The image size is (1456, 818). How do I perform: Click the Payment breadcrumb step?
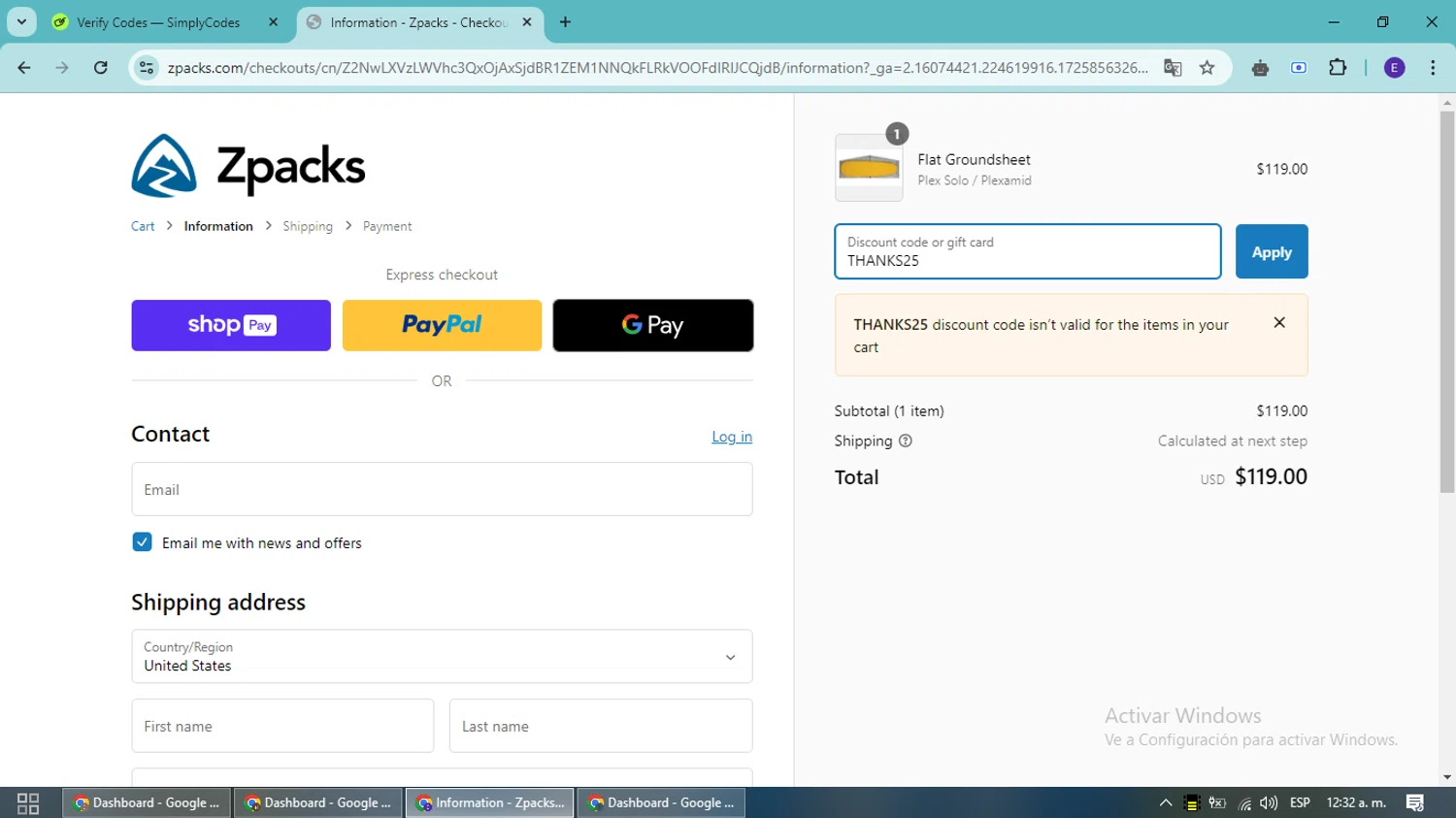[387, 226]
